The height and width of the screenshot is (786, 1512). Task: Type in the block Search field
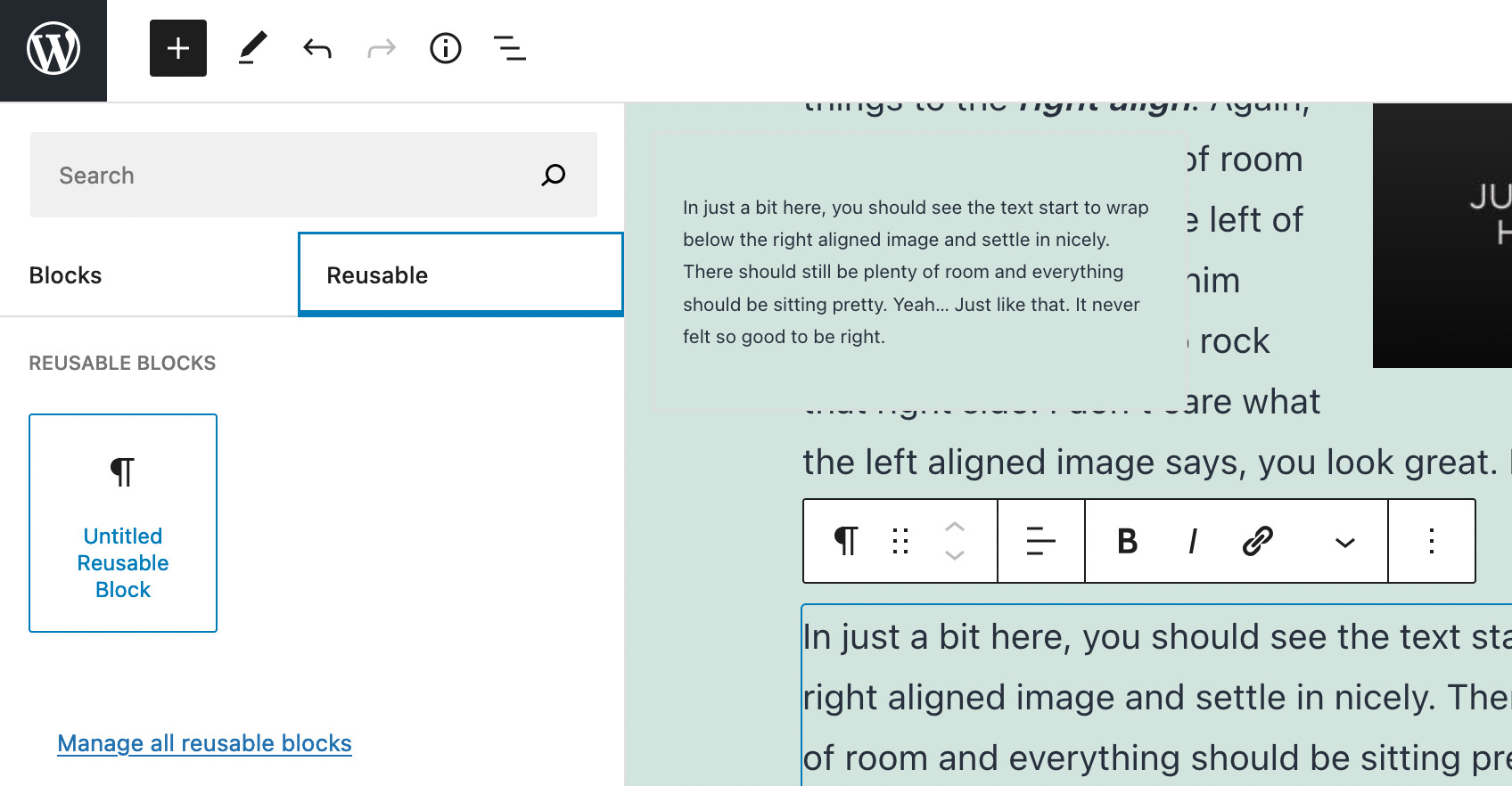tap(285, 175)
